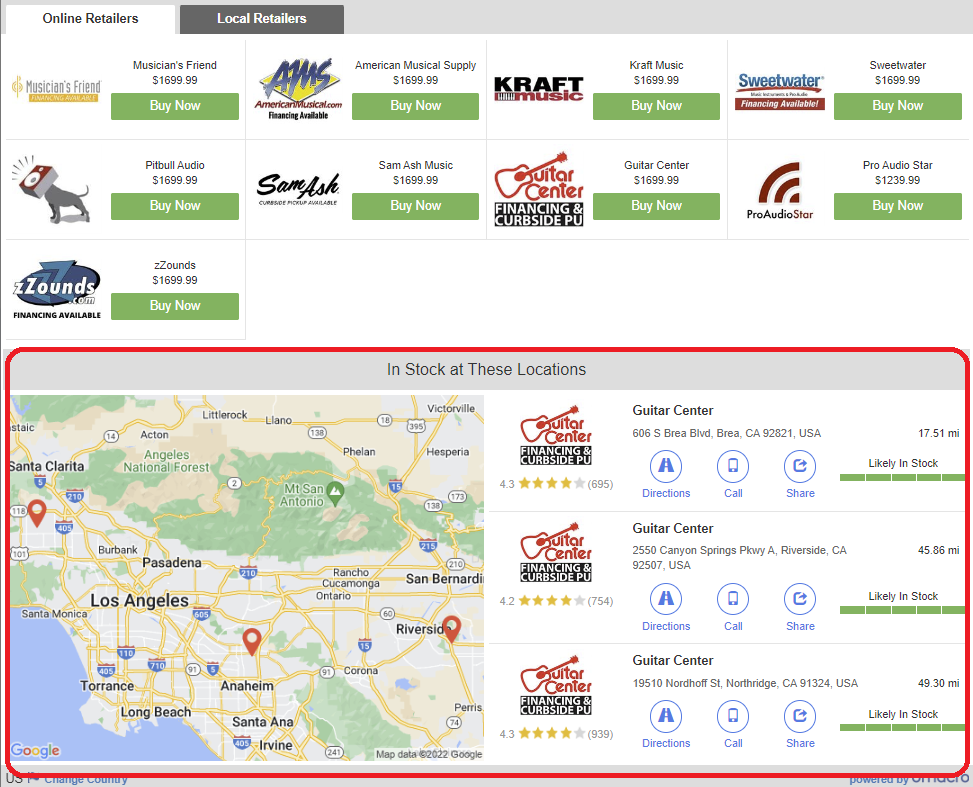Image resolution: width=973 pixels, height=787 pixels.
Task: Click the map pin near Santa Clarita
Action: pos(37,515)
